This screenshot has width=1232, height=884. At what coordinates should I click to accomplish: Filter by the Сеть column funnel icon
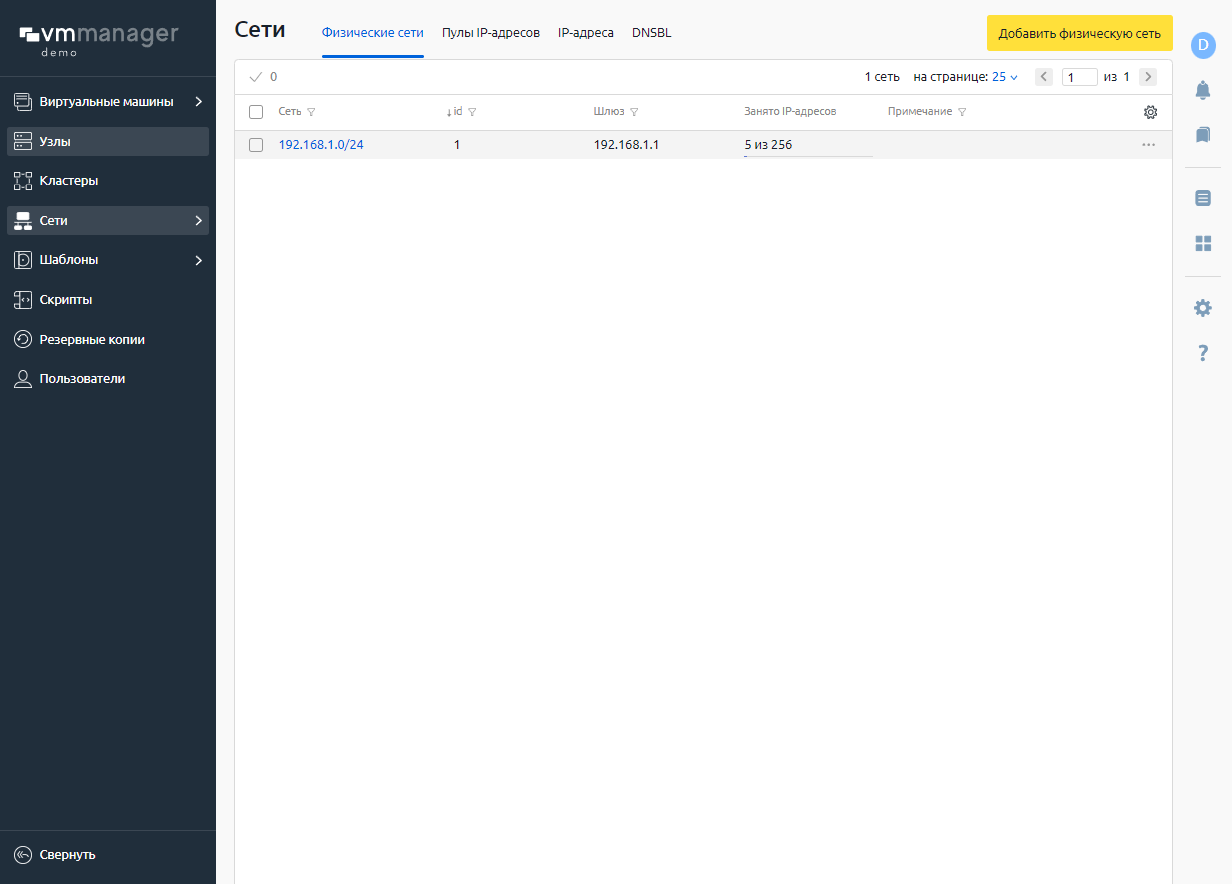[310, 112]
